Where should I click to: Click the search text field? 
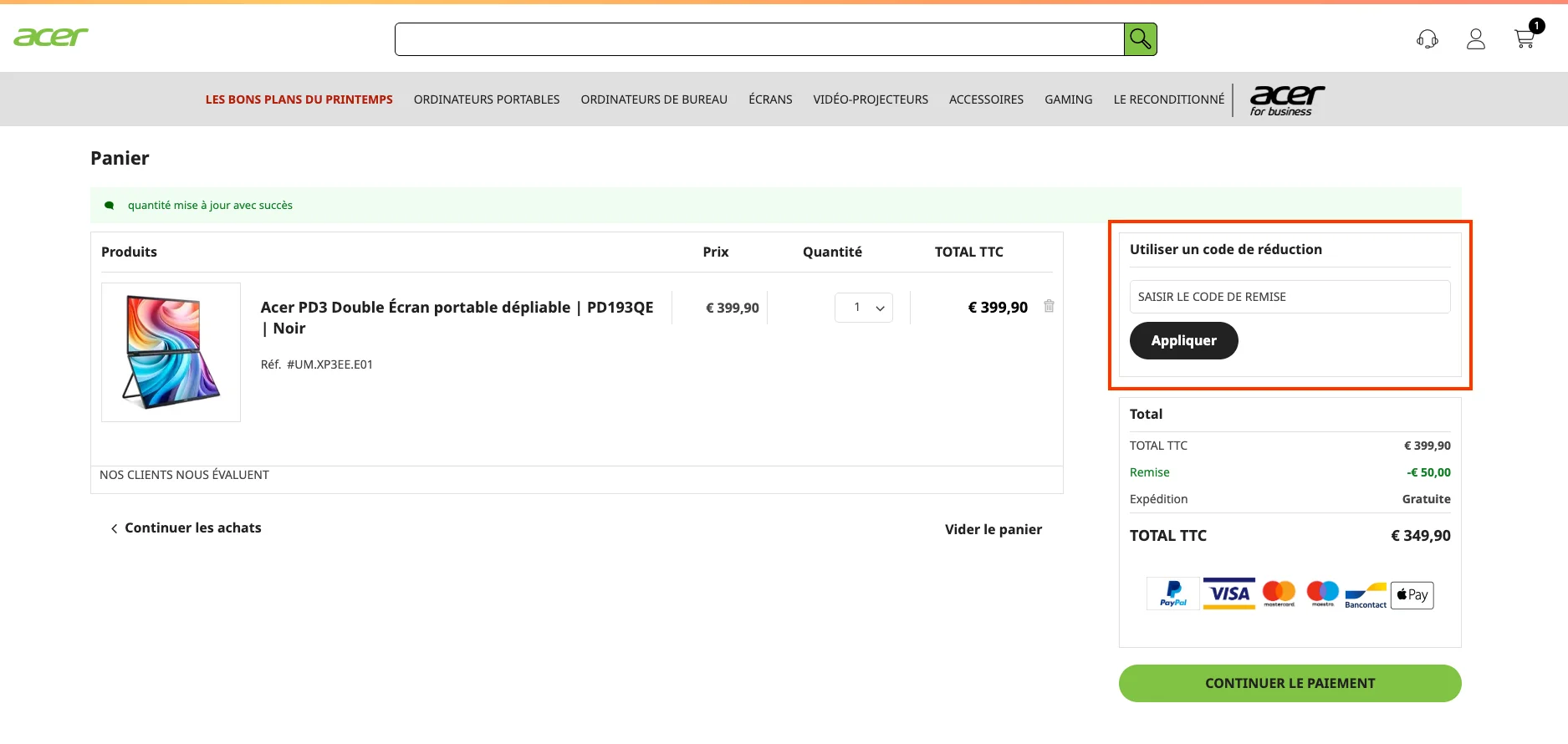pyautogui.click(x=759, y=39)
